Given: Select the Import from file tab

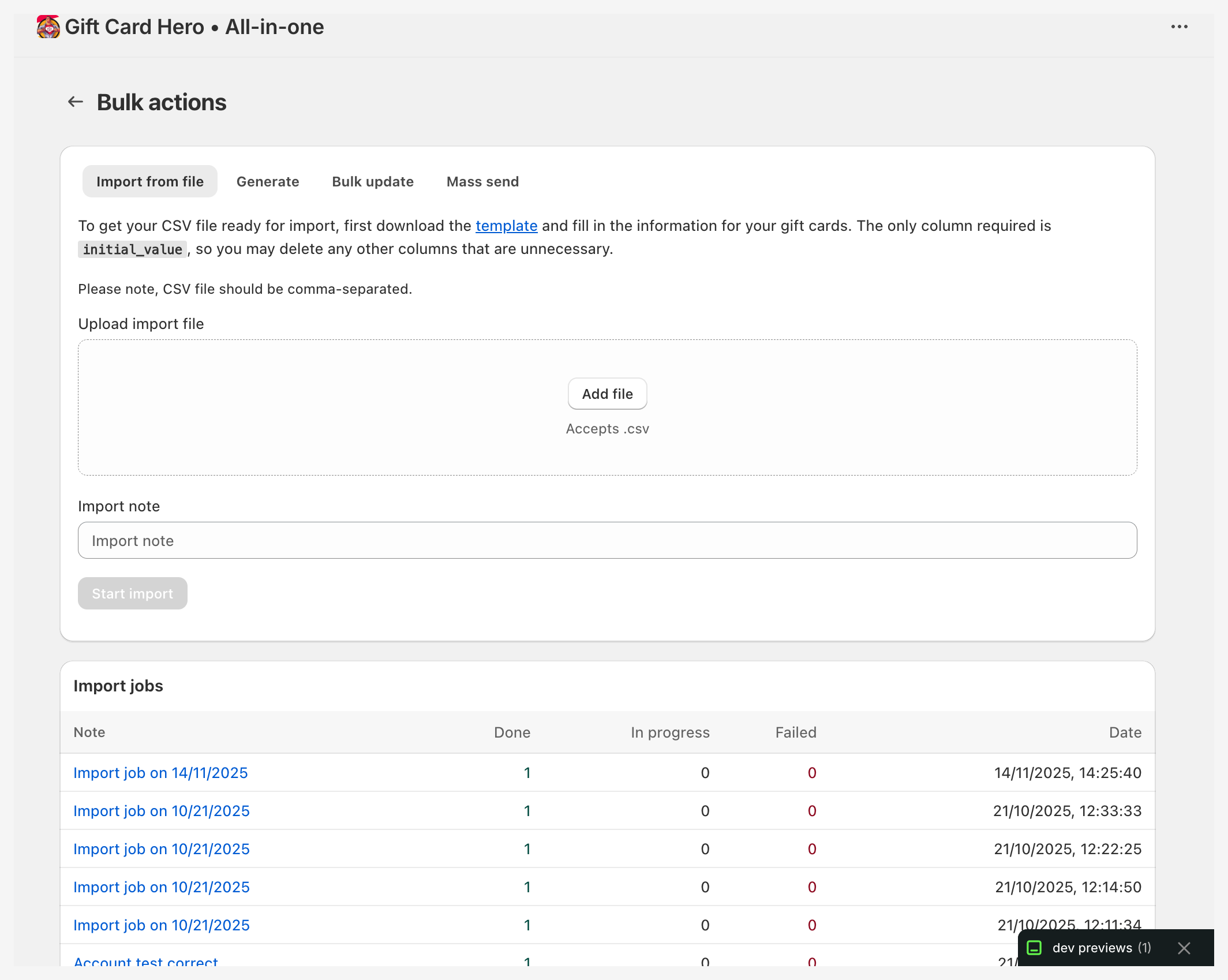Looking at the screenshot, I should [149, 181].
